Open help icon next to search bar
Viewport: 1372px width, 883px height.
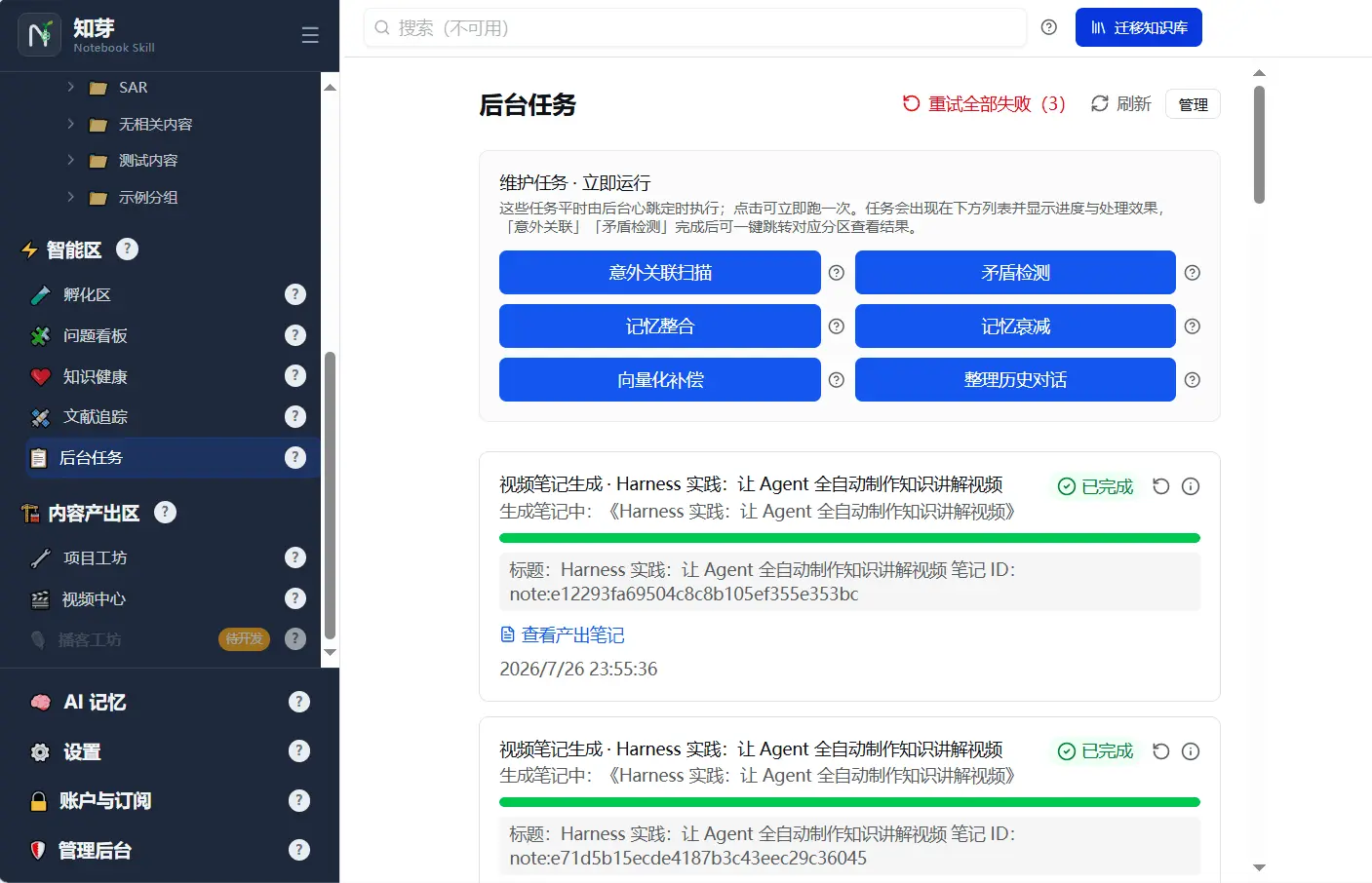pos(1049,27)
